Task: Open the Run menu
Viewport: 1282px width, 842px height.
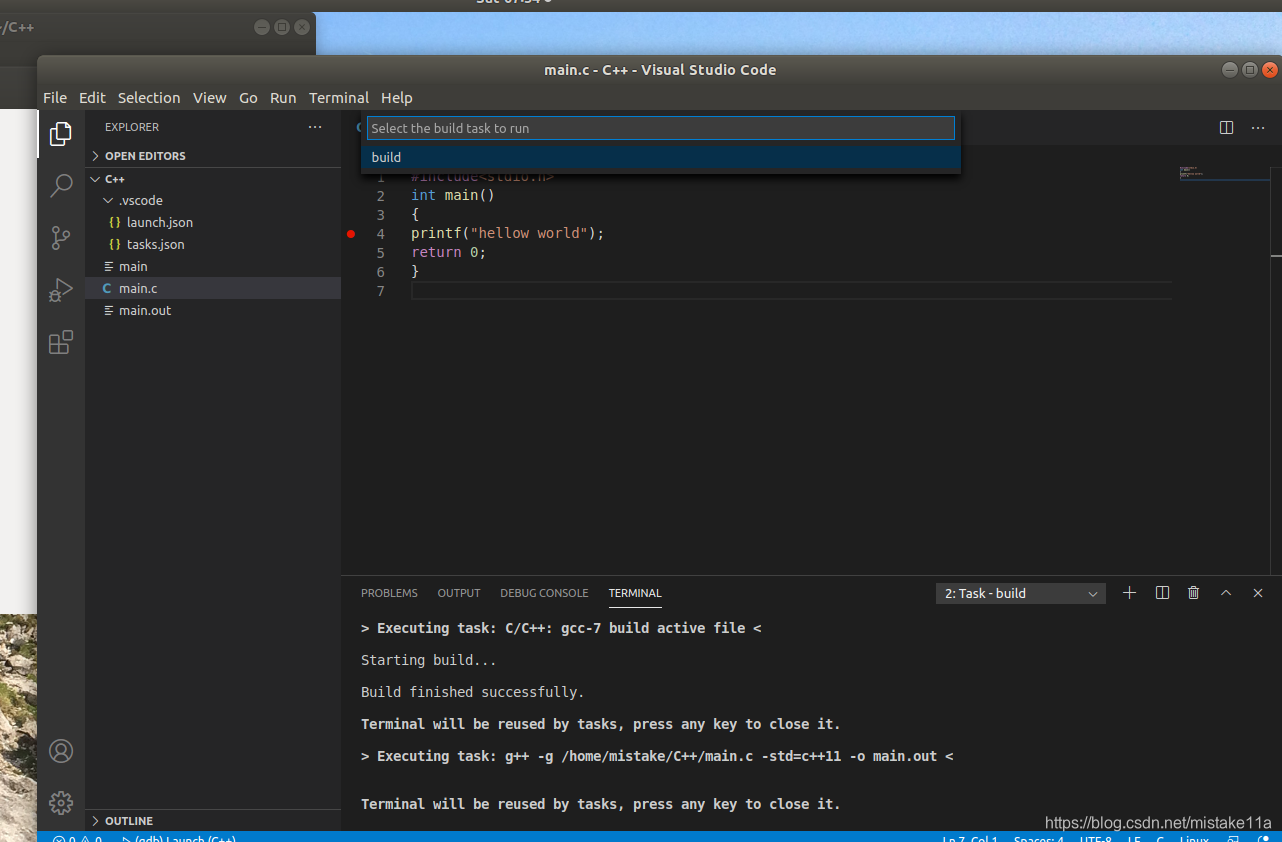Action: [283, 98]
